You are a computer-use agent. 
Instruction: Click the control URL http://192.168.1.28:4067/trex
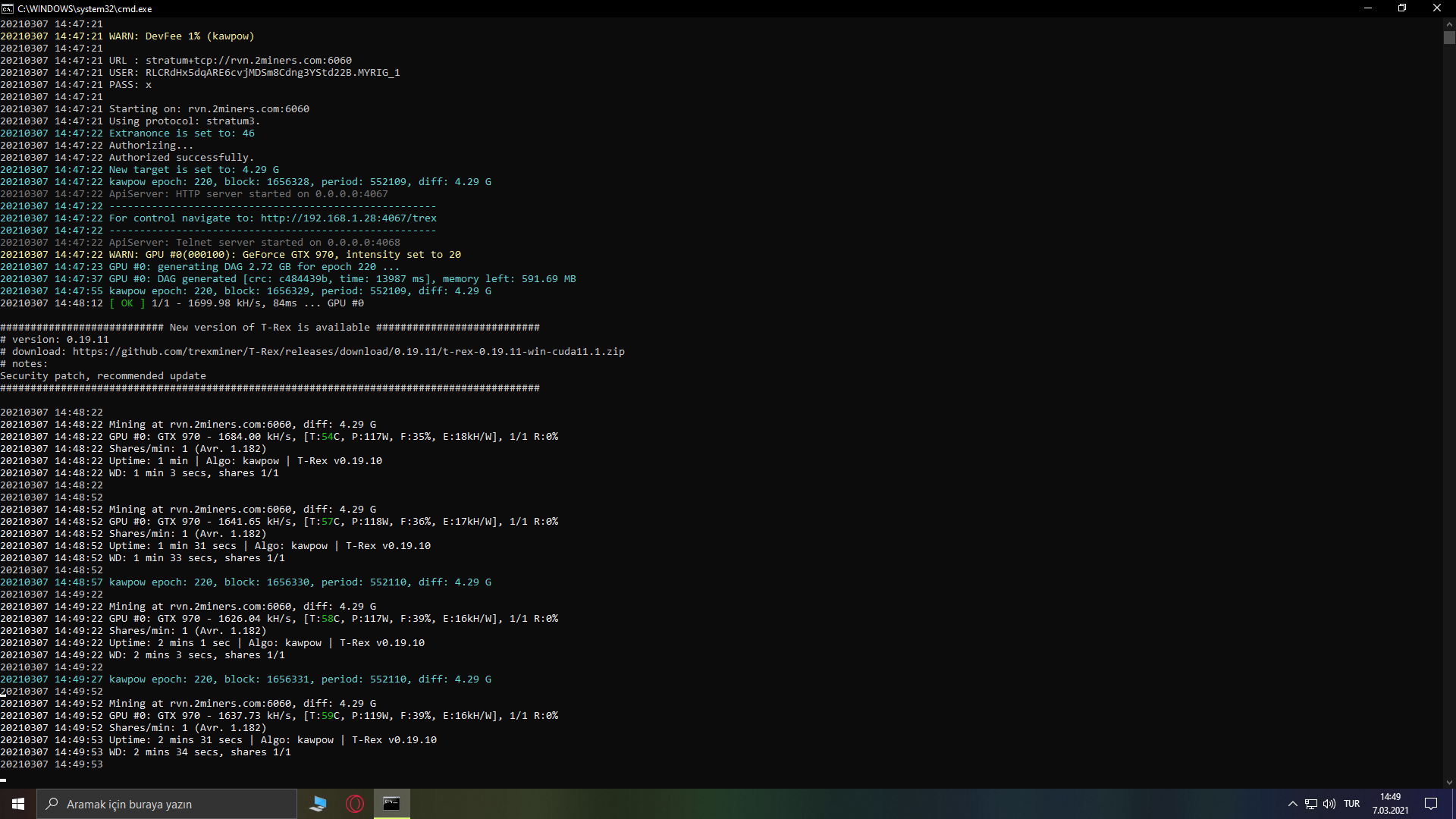click(x=349, y=218)
